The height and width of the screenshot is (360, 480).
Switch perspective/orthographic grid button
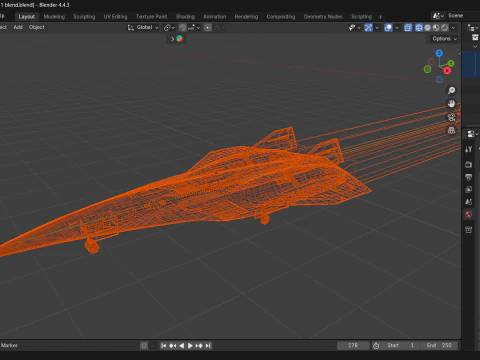(x=451, y=130)
